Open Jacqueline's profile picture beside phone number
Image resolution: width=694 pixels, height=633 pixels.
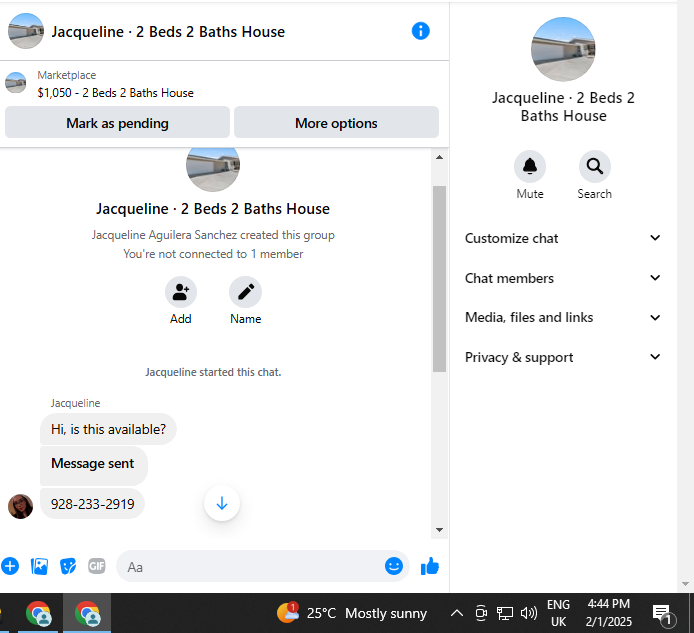(x=20, y=506)
